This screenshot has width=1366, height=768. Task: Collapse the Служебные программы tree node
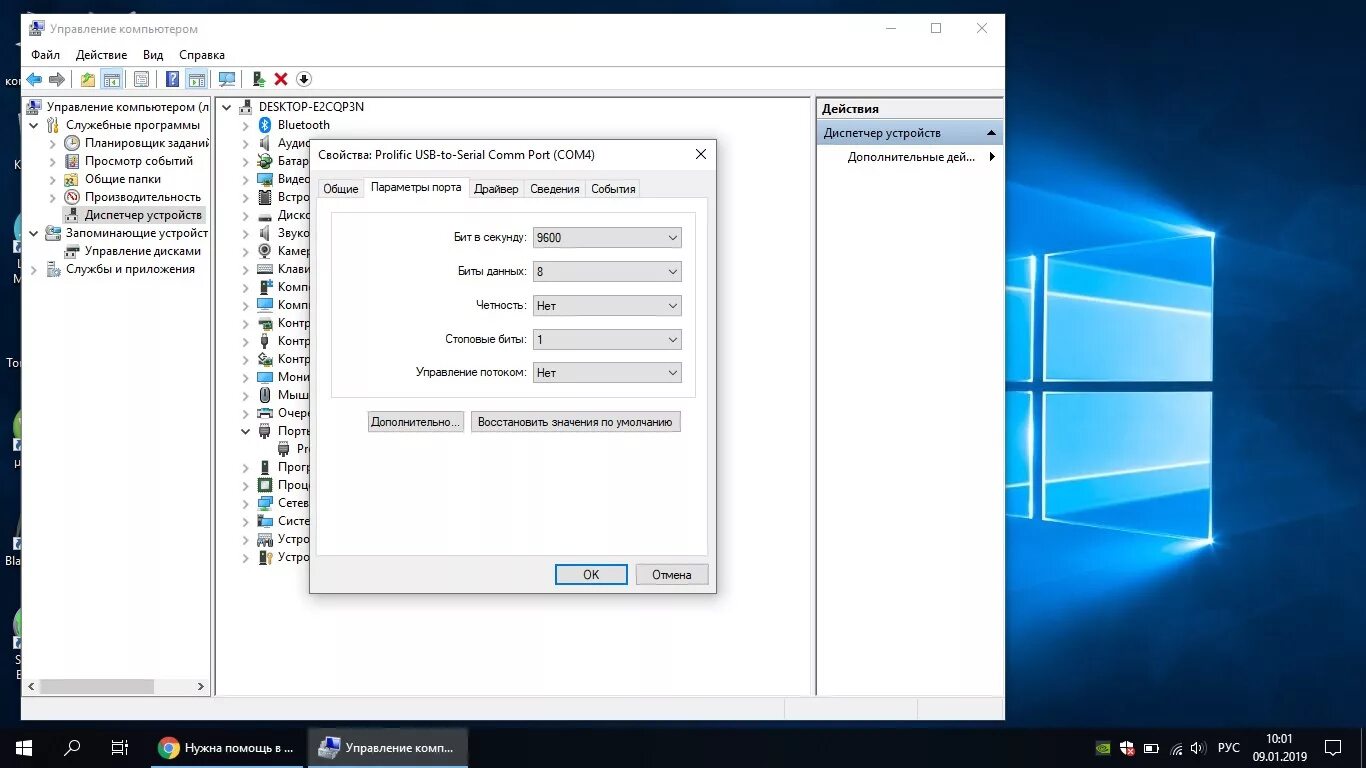pos(35,125)
